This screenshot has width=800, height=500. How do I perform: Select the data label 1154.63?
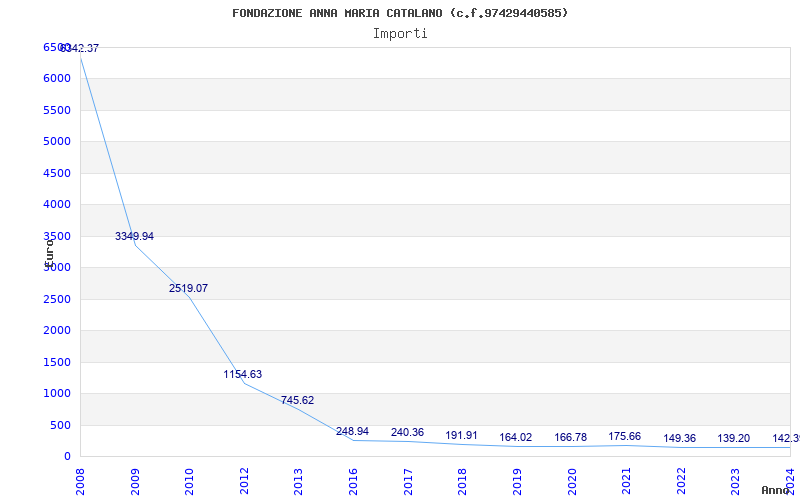point(242,374)
